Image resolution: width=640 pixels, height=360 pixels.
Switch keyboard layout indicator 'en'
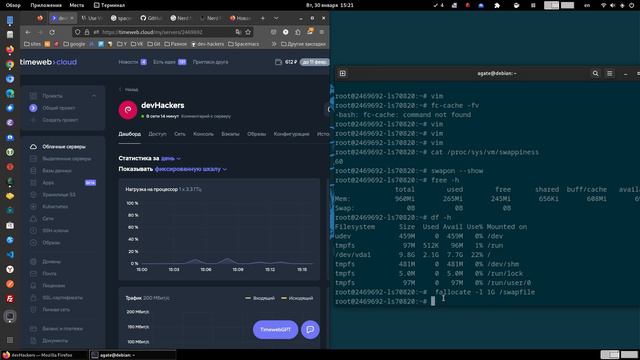click(x=587, y=5)
